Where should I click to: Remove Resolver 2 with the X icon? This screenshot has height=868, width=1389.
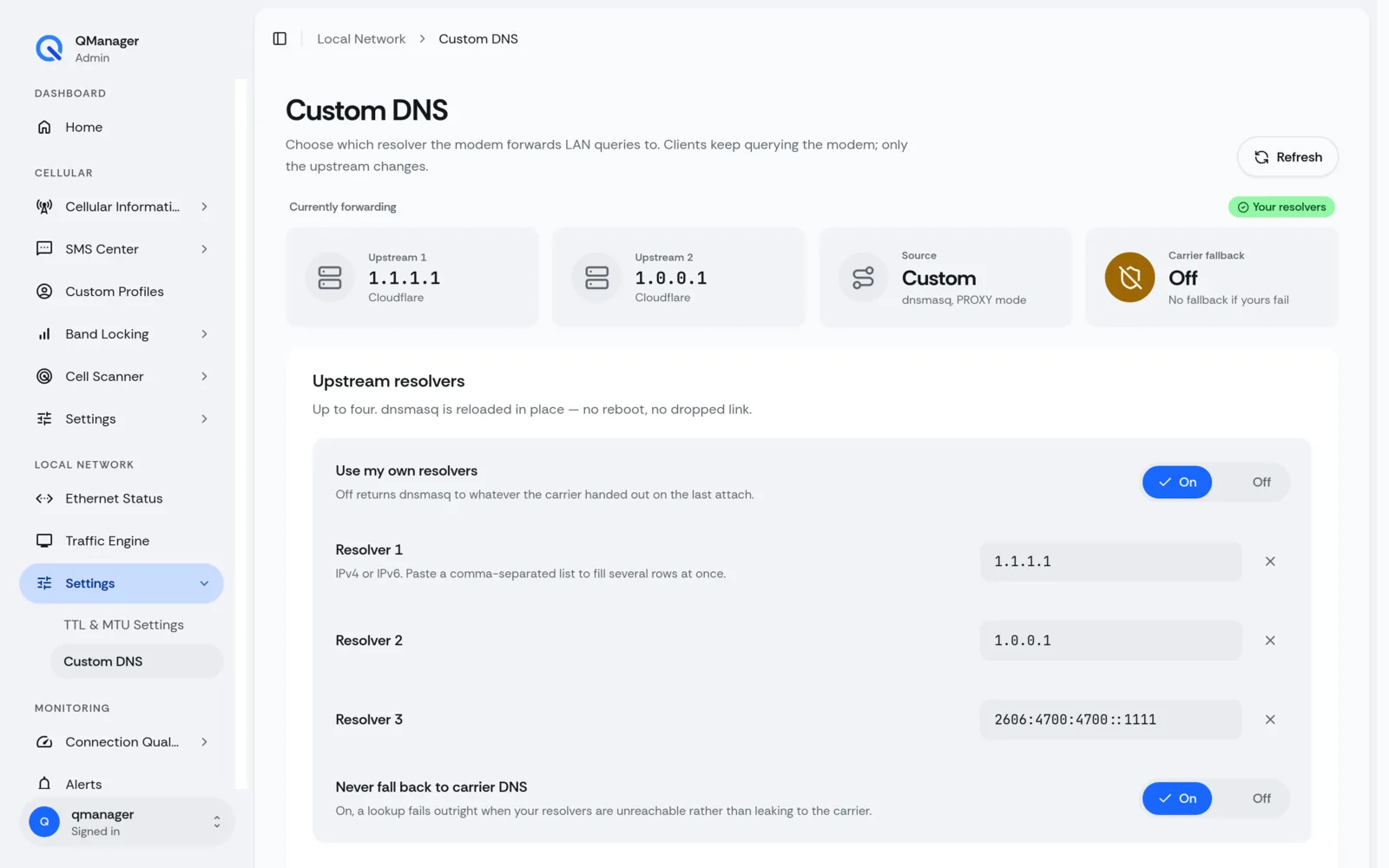tap(1270, 641)
